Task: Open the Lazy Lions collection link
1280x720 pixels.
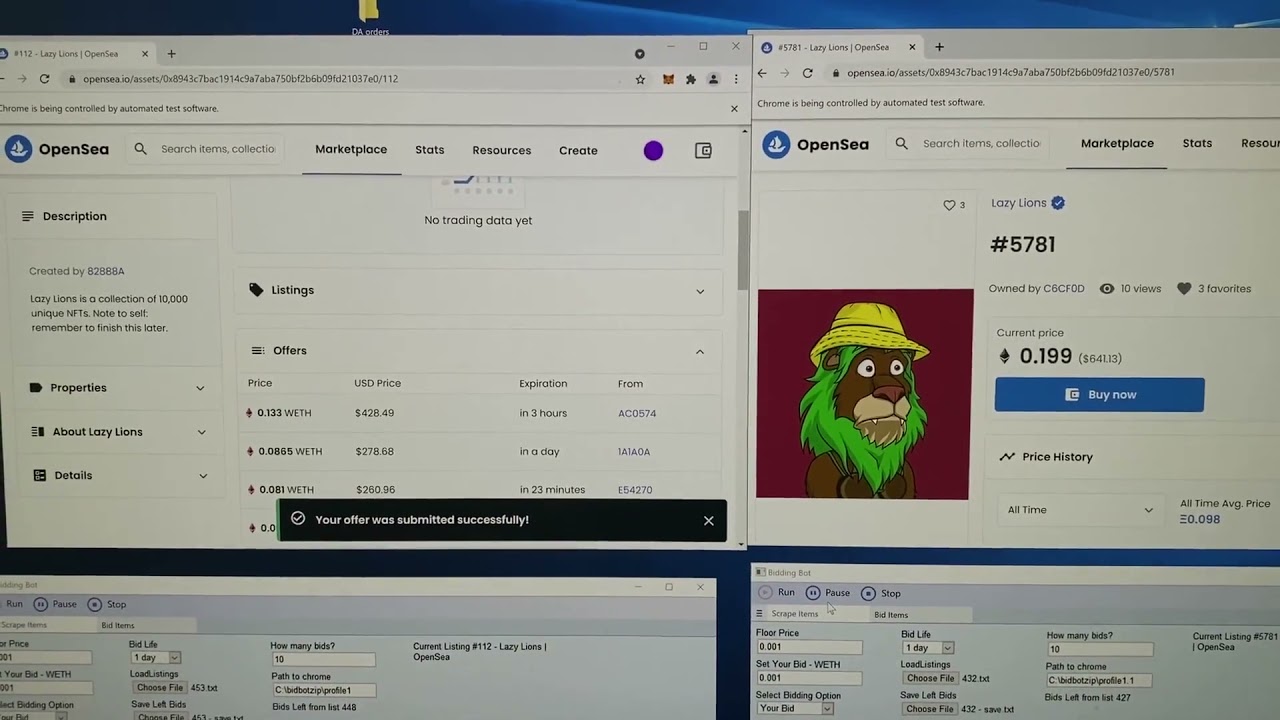Action: click(x=1018, y=203)
